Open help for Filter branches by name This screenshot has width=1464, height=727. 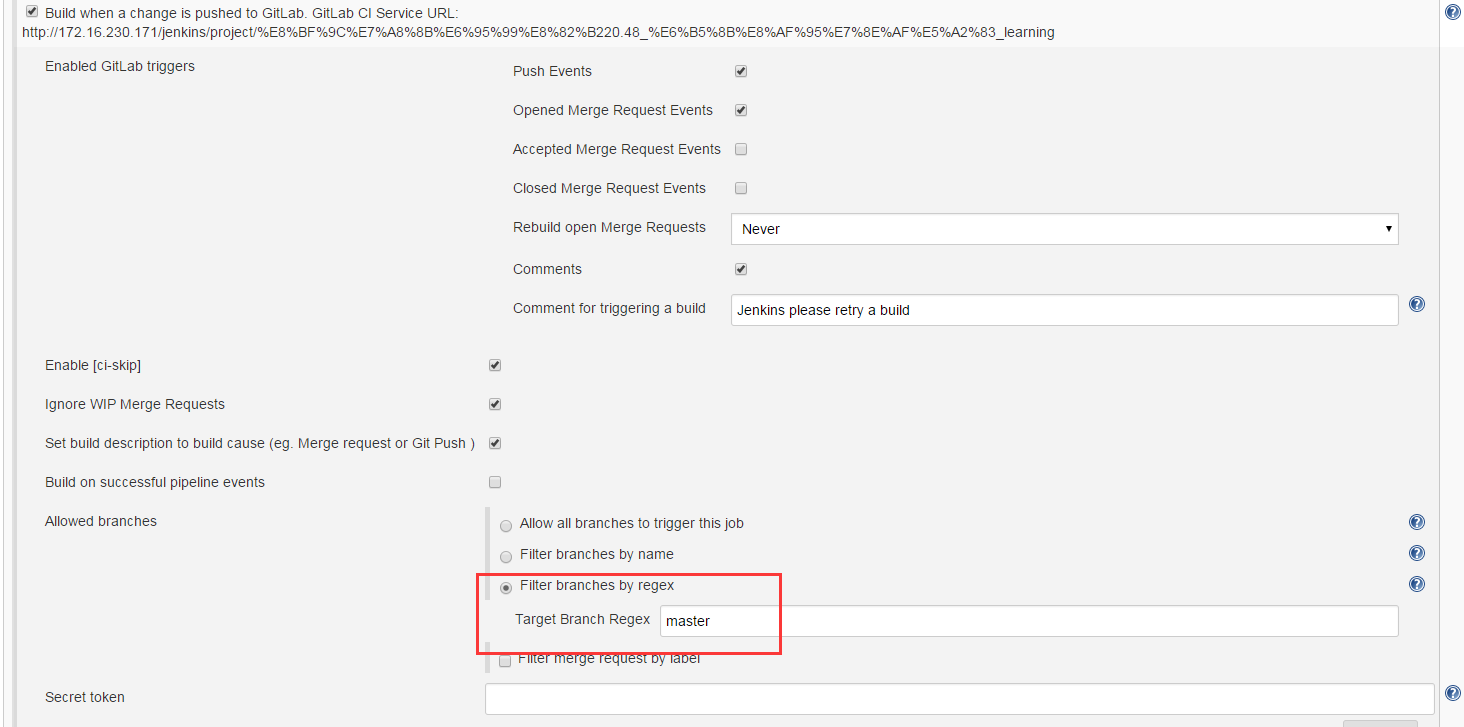[x=1416, y=553]
